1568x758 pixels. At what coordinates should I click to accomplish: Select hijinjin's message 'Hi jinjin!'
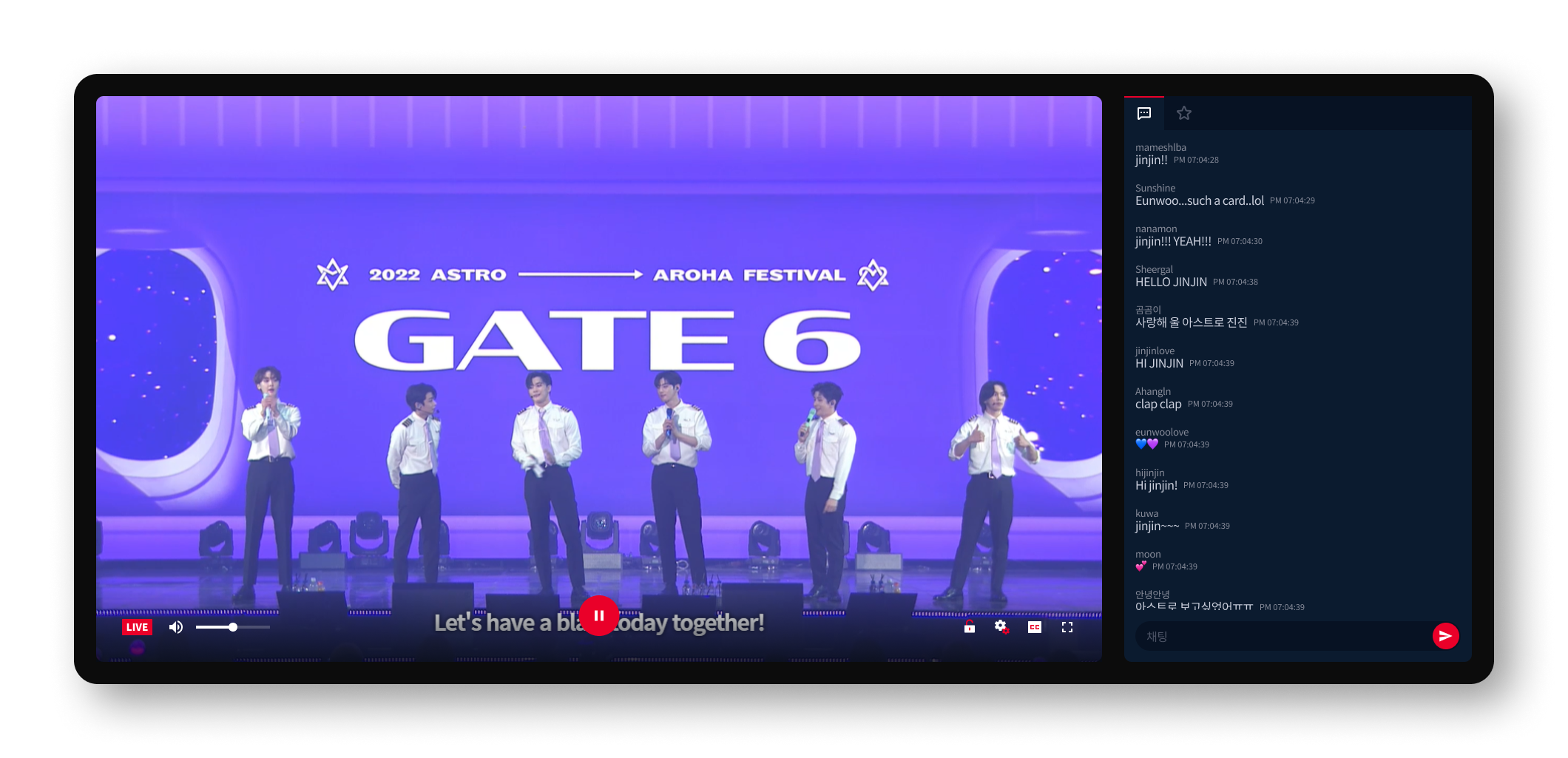pyautogui.click(x=1156, y=485)
